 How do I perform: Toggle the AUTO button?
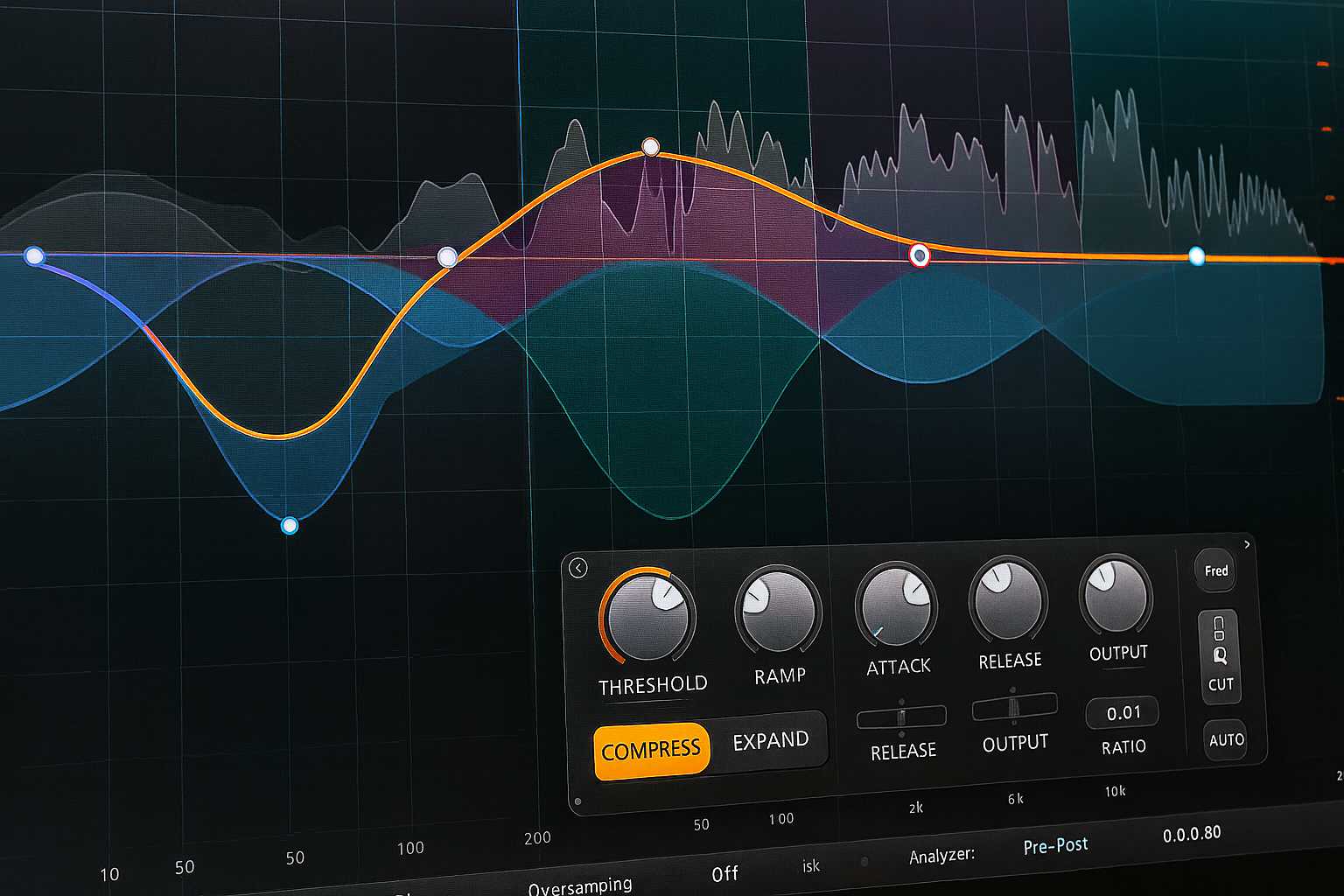click(1226, 739)
